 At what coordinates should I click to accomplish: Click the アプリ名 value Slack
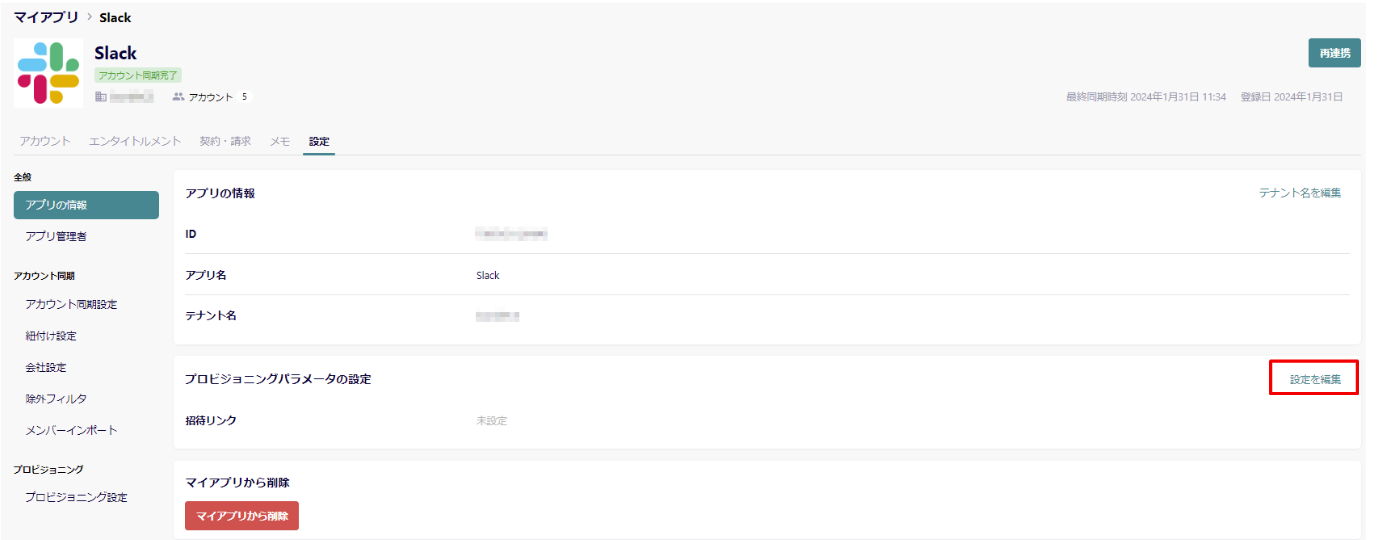click(488, 275)
